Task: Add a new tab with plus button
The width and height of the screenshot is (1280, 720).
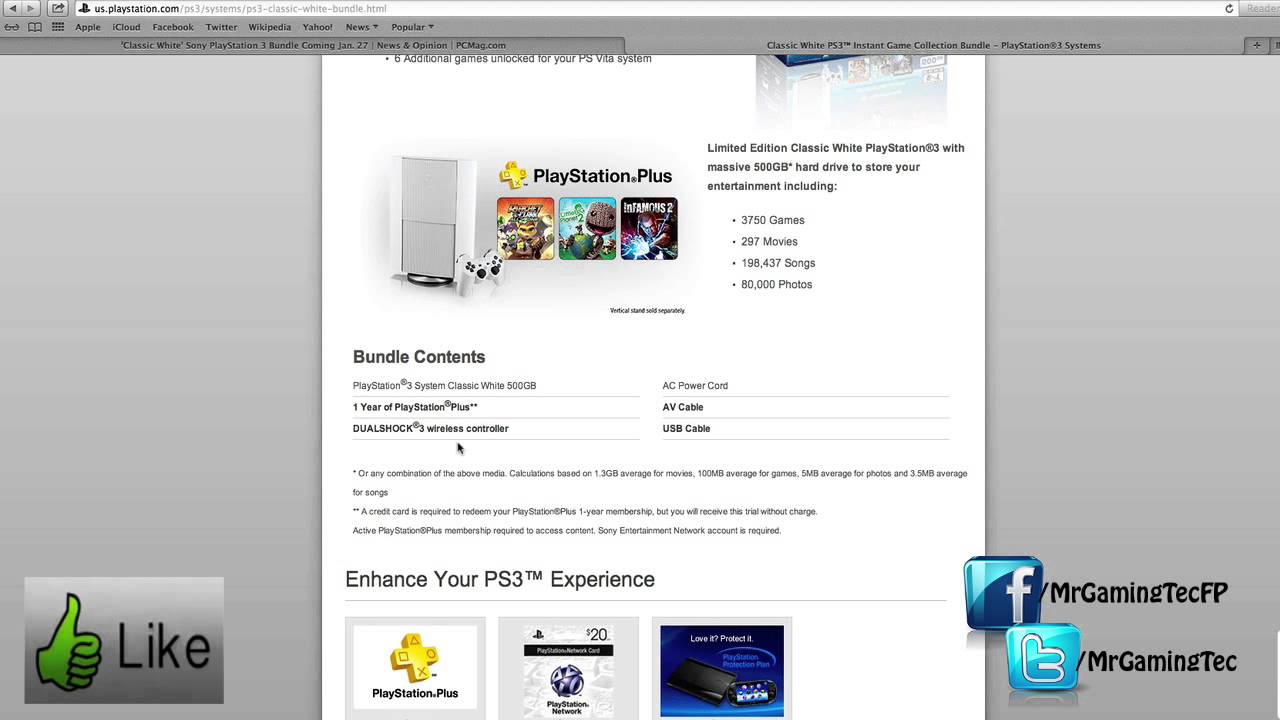Action: tap(1257, 45)
